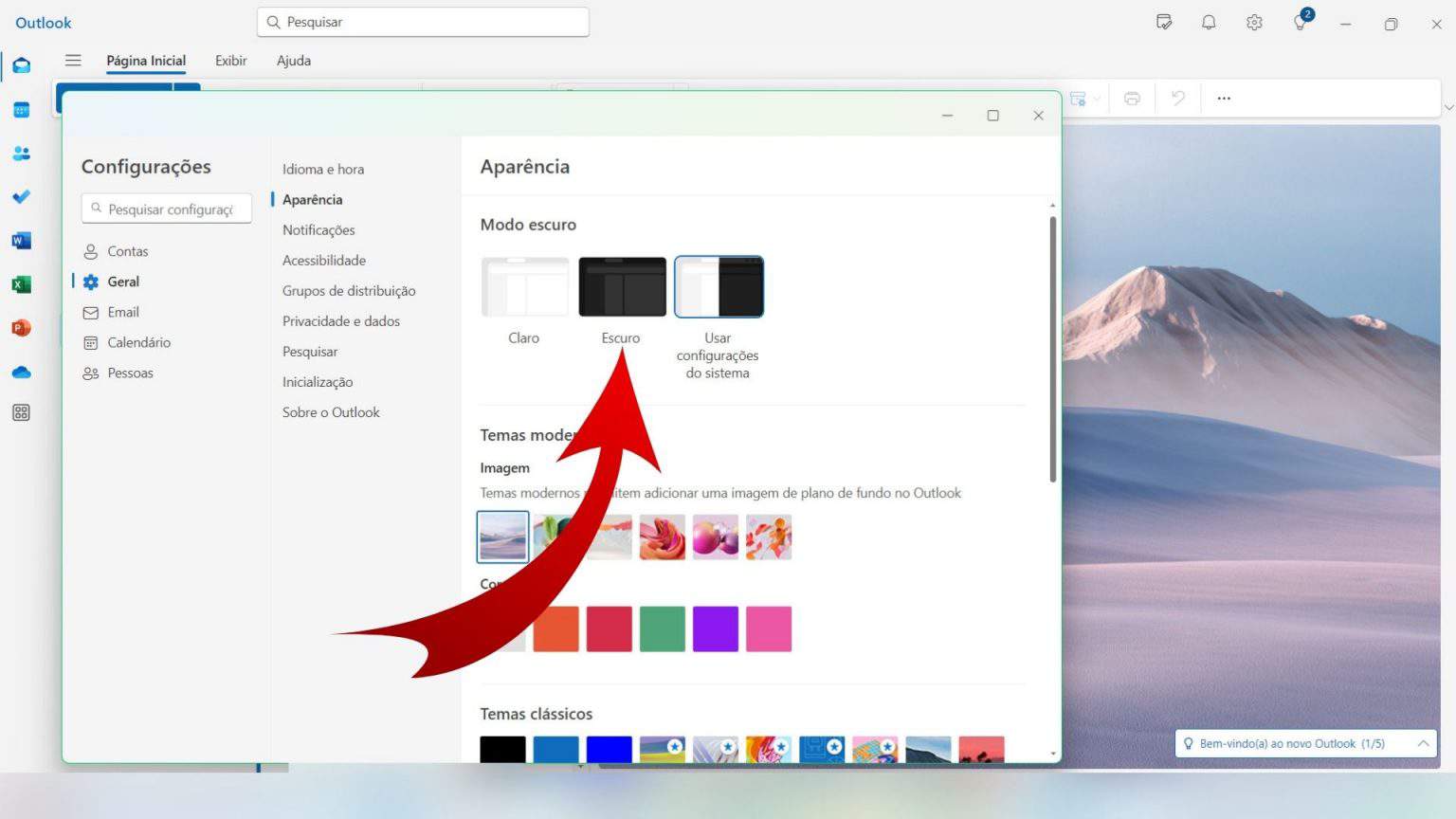This screenshot has width=1456, height=819.
Task: Open PowerPoint from the left app bar
Action: (21, 328)
